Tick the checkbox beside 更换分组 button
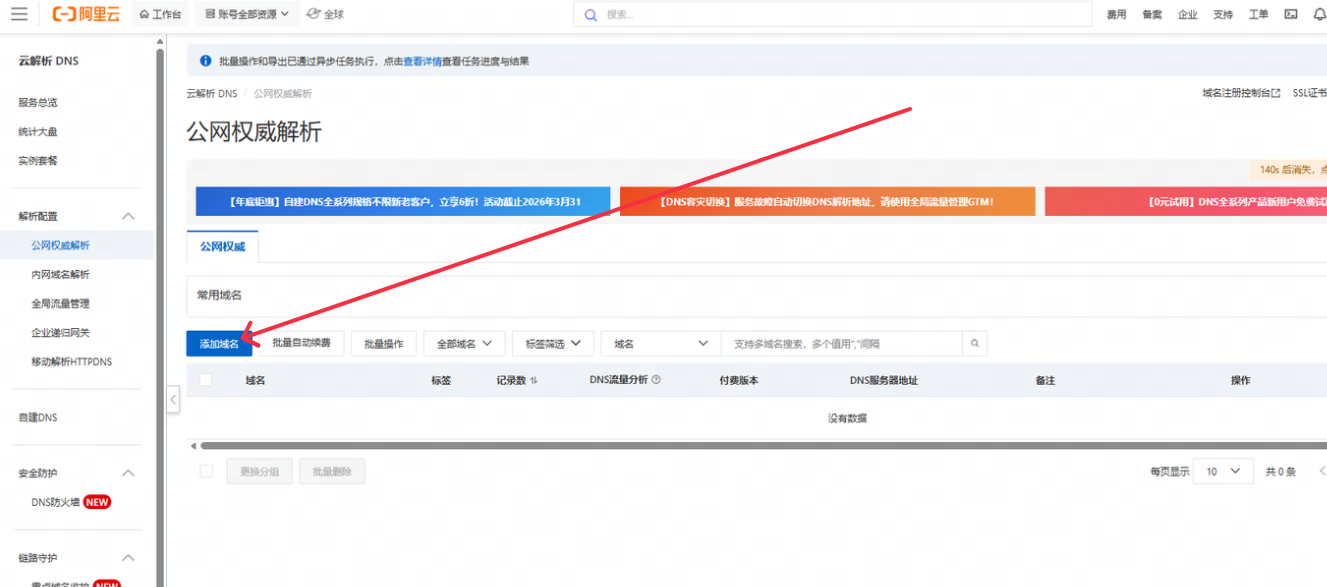The width and height of the screenshot is (1327, 587). 206,471
